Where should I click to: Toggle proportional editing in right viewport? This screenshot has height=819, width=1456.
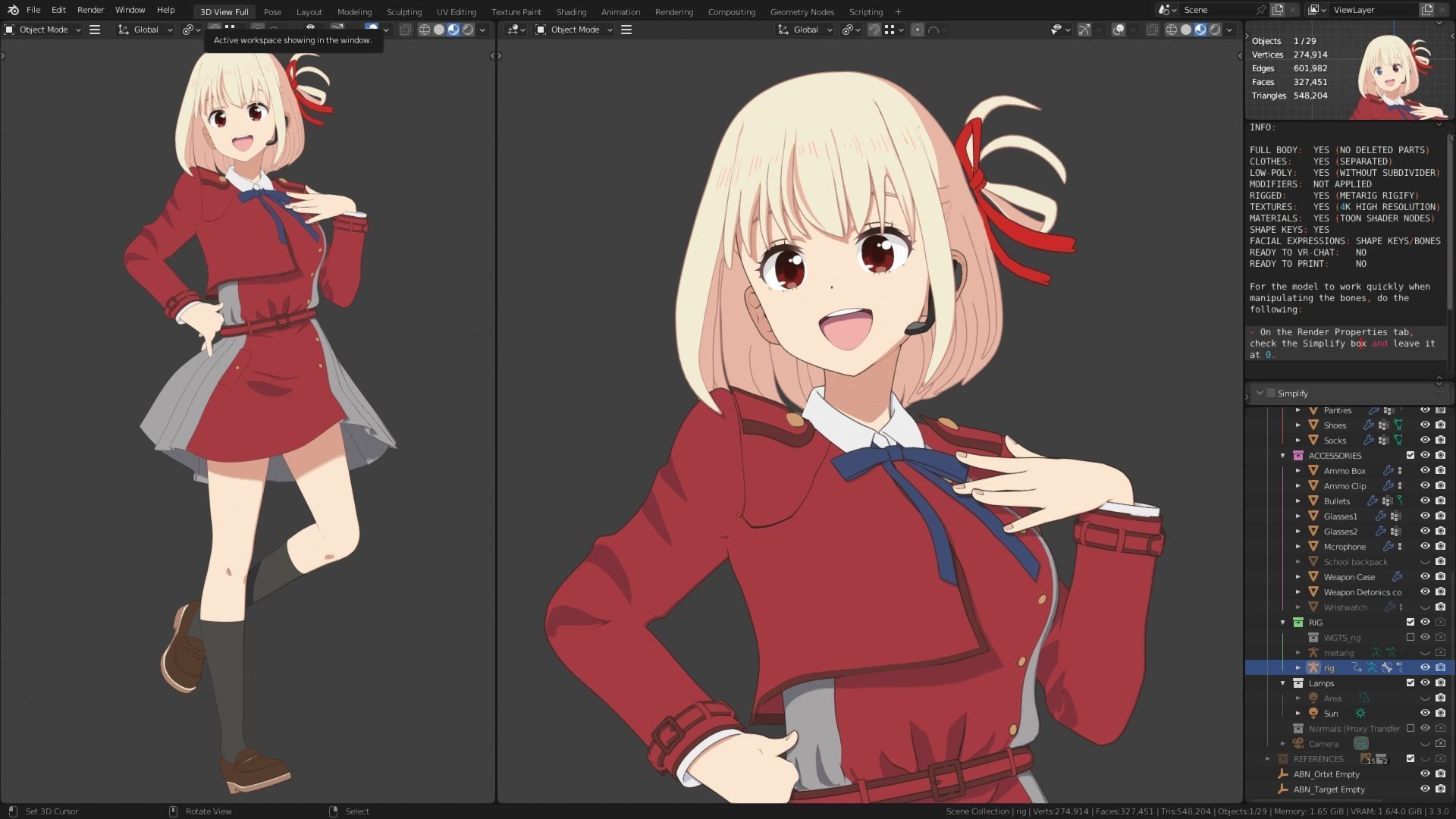tap(918, 30)
